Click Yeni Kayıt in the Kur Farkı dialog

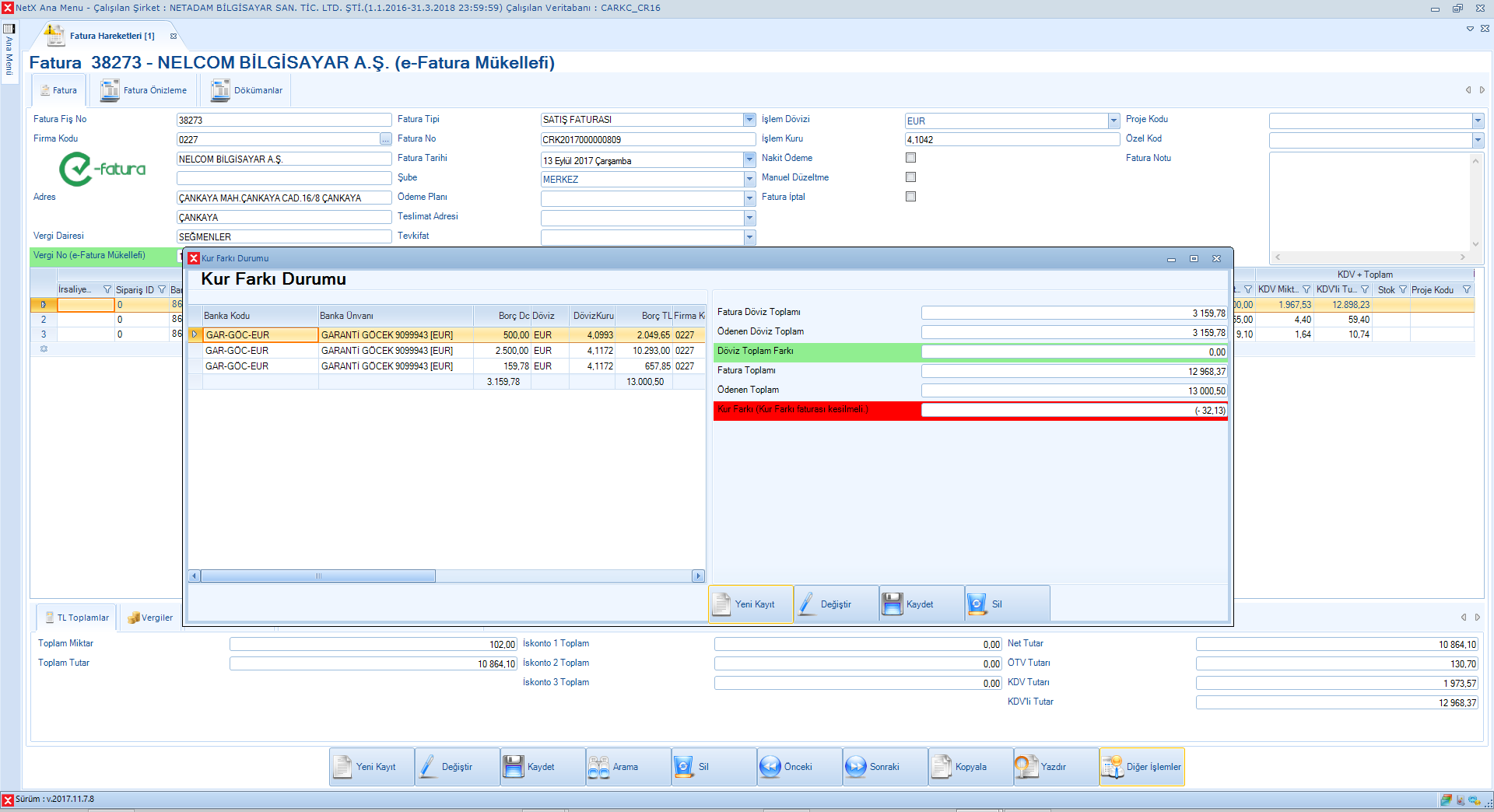tap(750, 604)
